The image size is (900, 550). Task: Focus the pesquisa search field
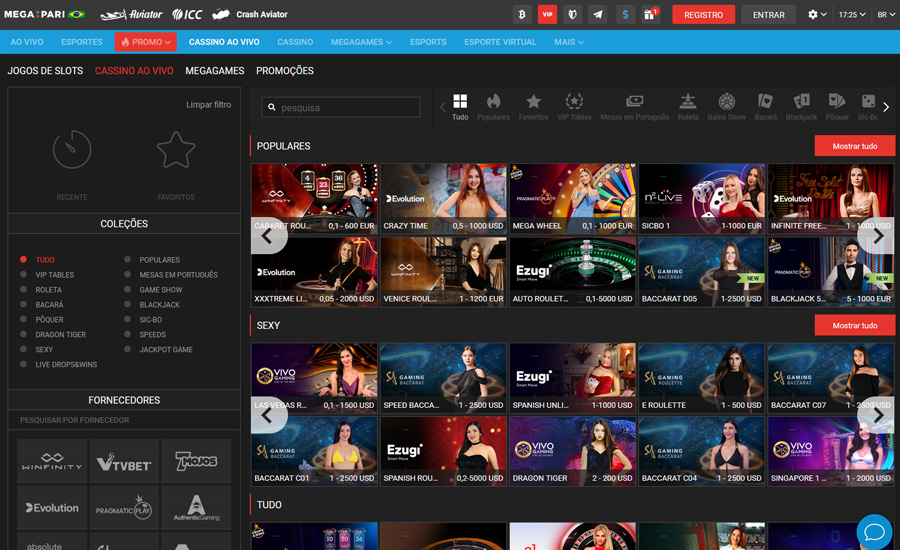click(x=341, y=107)
